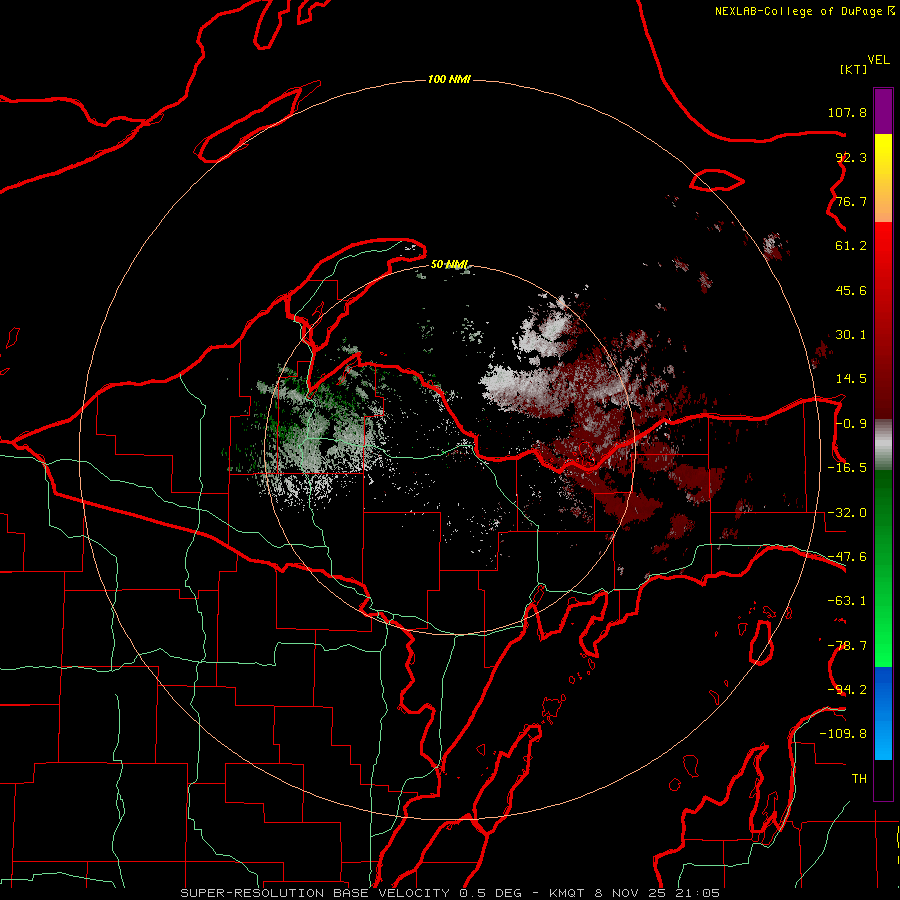Click the -63.1 legend value
Screen dimensions: 900x900
[x=847, y=601]
